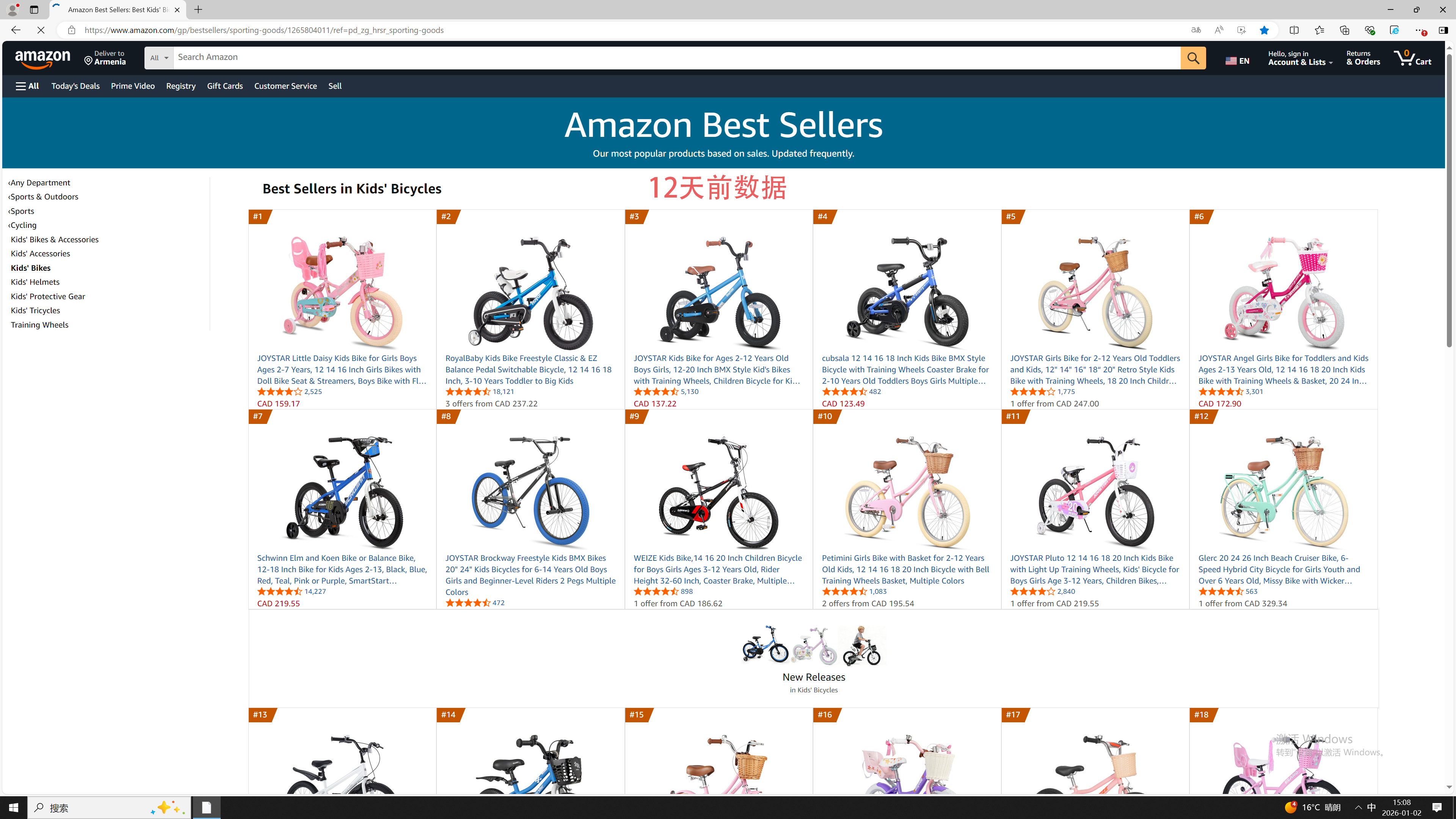This screenshot has width=1456, height=819.
Task: Open the shopping cart icon
Action: pyautogui.click(x=1412, y=58)
